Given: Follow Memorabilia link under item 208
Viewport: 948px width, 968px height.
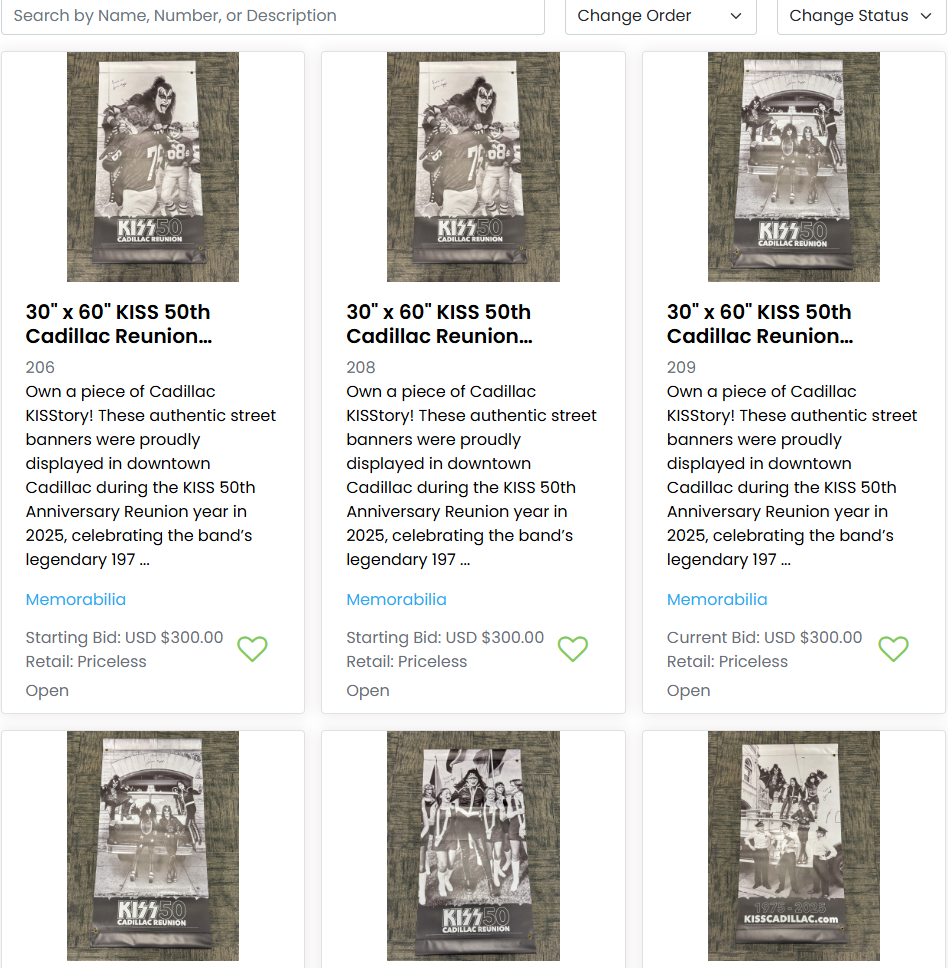Looking at the screenshot, I should (x=396, y=599).
